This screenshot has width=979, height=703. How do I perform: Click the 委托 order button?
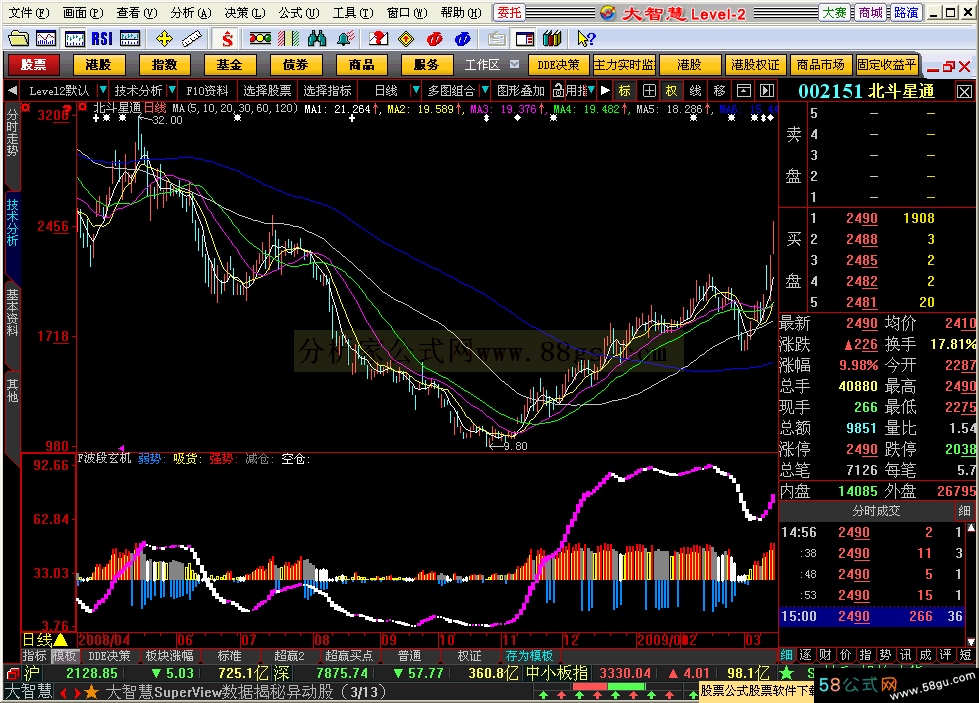(x=509, y=12)
